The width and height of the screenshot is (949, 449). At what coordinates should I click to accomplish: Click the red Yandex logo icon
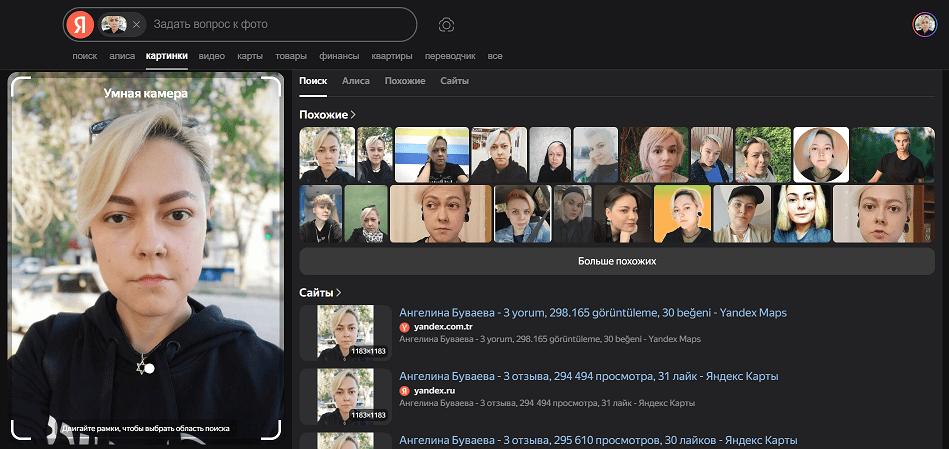coord(79,24)
